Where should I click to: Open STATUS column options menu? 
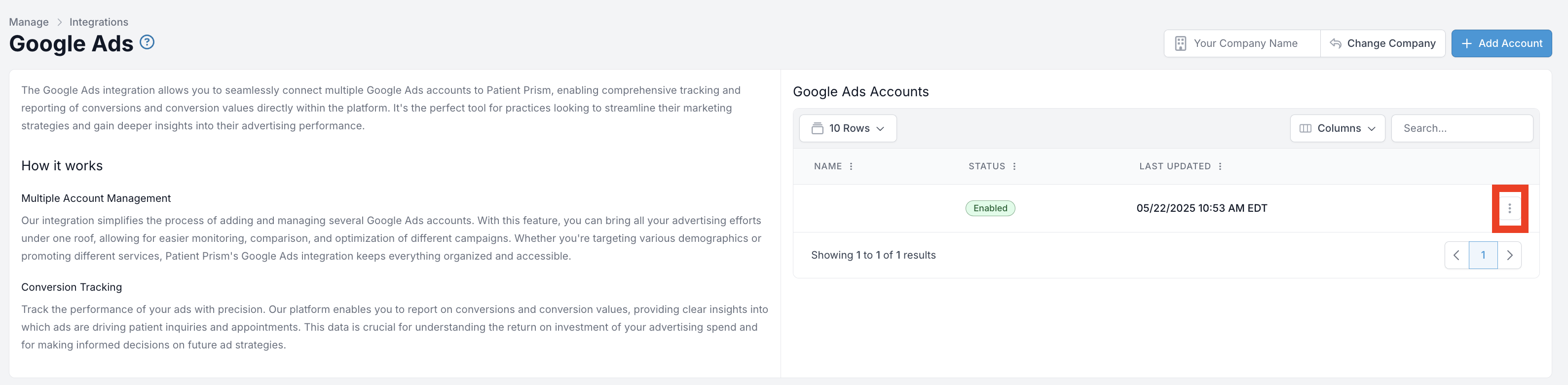(x=1013, y=166)
